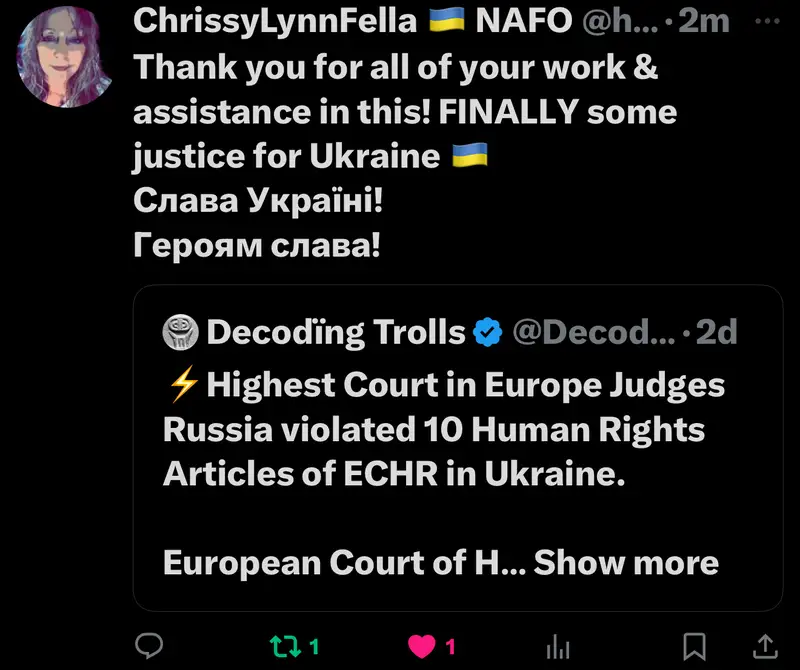Click the 2m post timestamp

coord(704,21)
